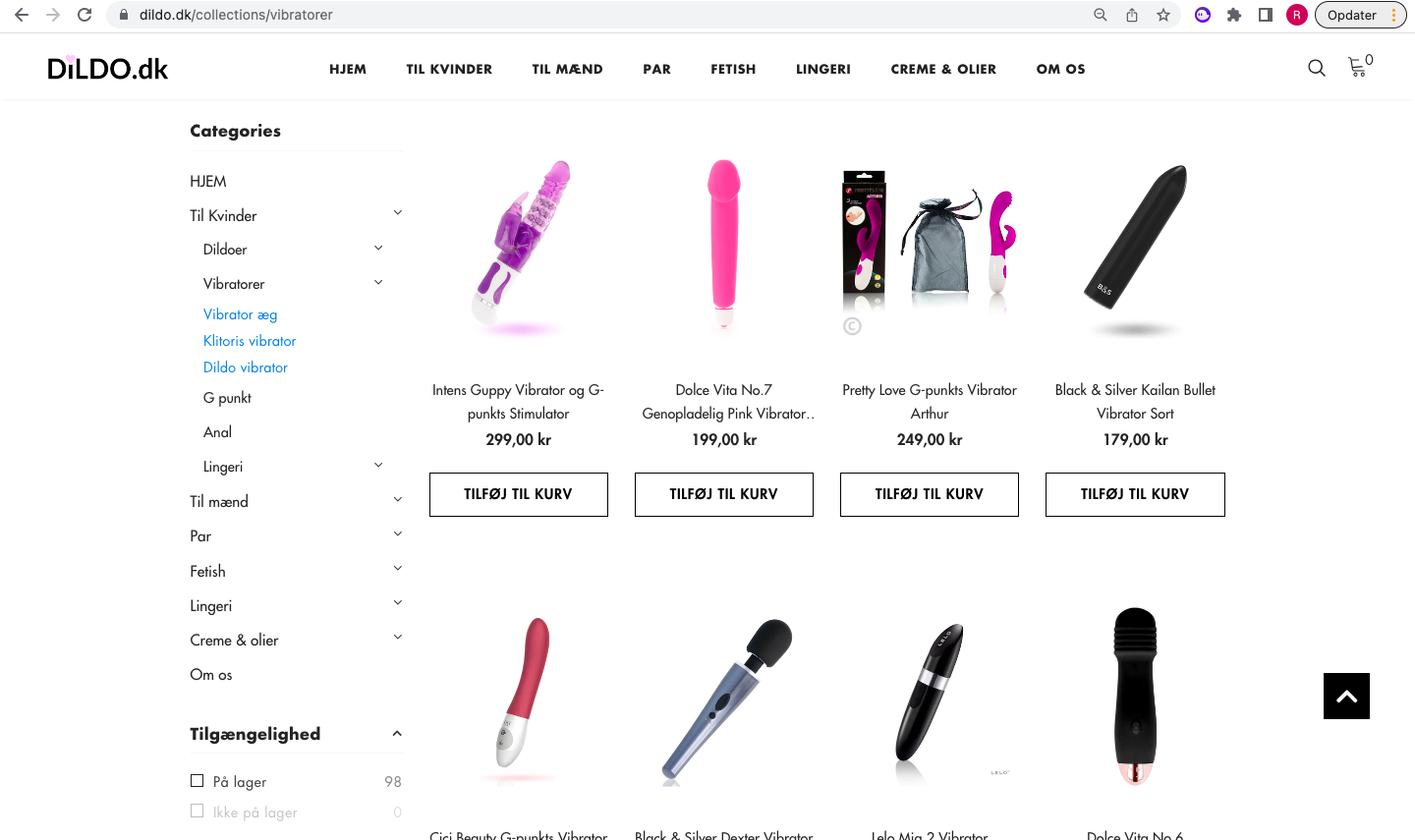Image resolution: width=1415 pixels, height=840 pixels.
Task: Check the På lager availability checkbox
Action: click(197, 781)
